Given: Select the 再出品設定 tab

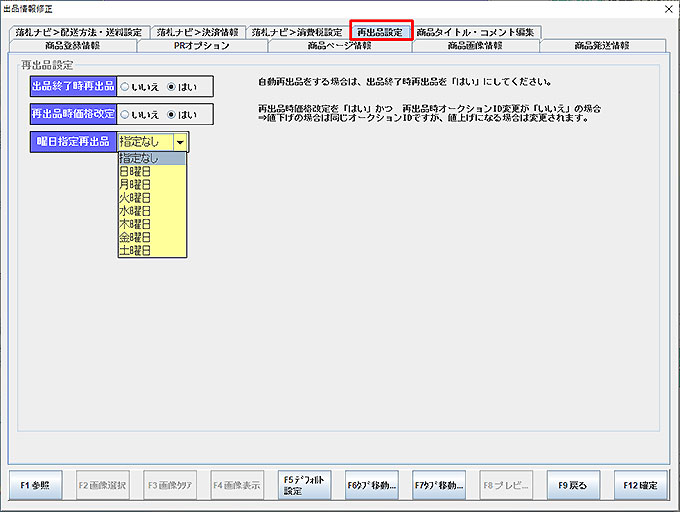Looking at the screenshot, I should (x=380, y=32).
